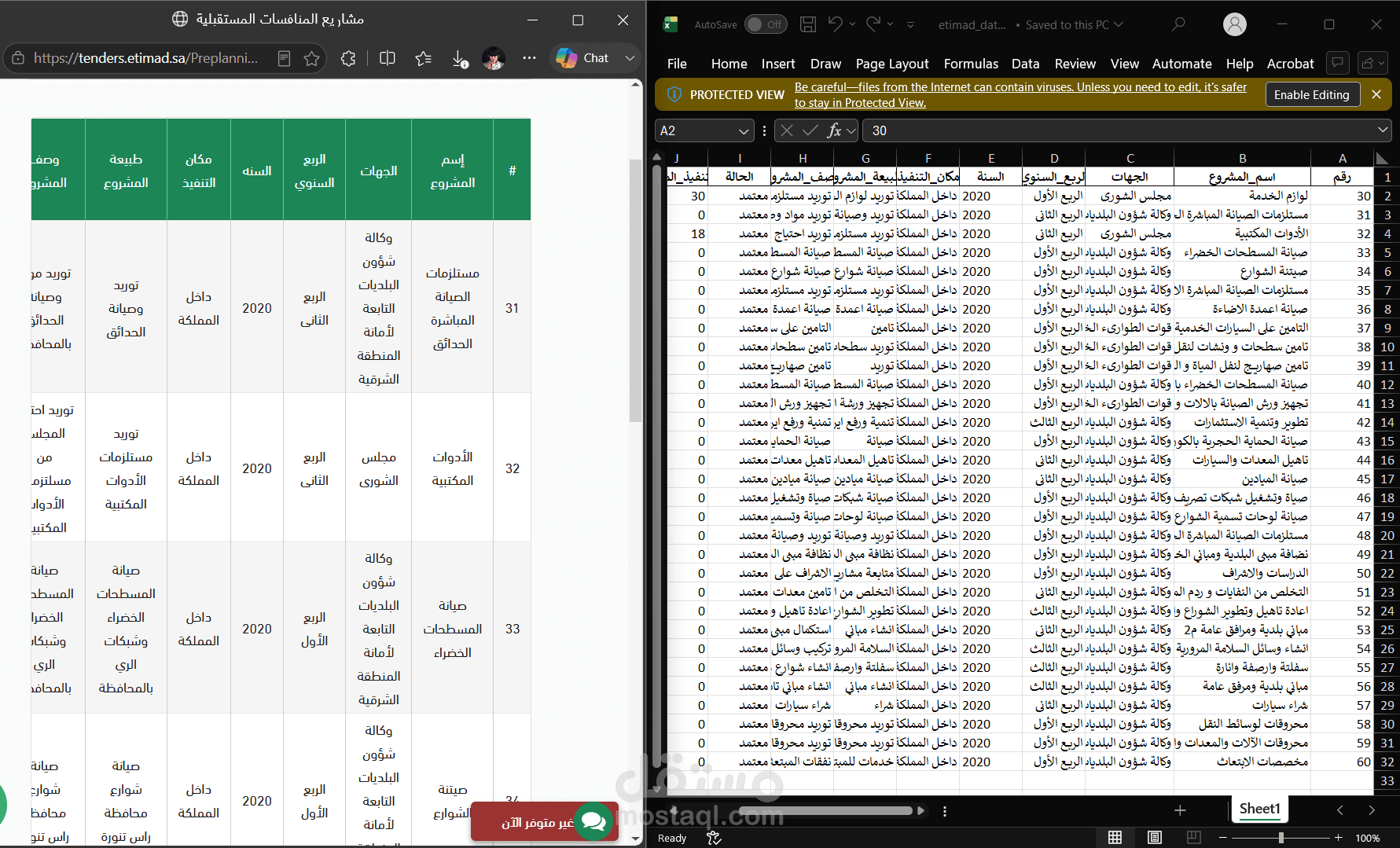Click the Select All corner triangle in Excel
1400x848 pixels.
[1382, 158]
